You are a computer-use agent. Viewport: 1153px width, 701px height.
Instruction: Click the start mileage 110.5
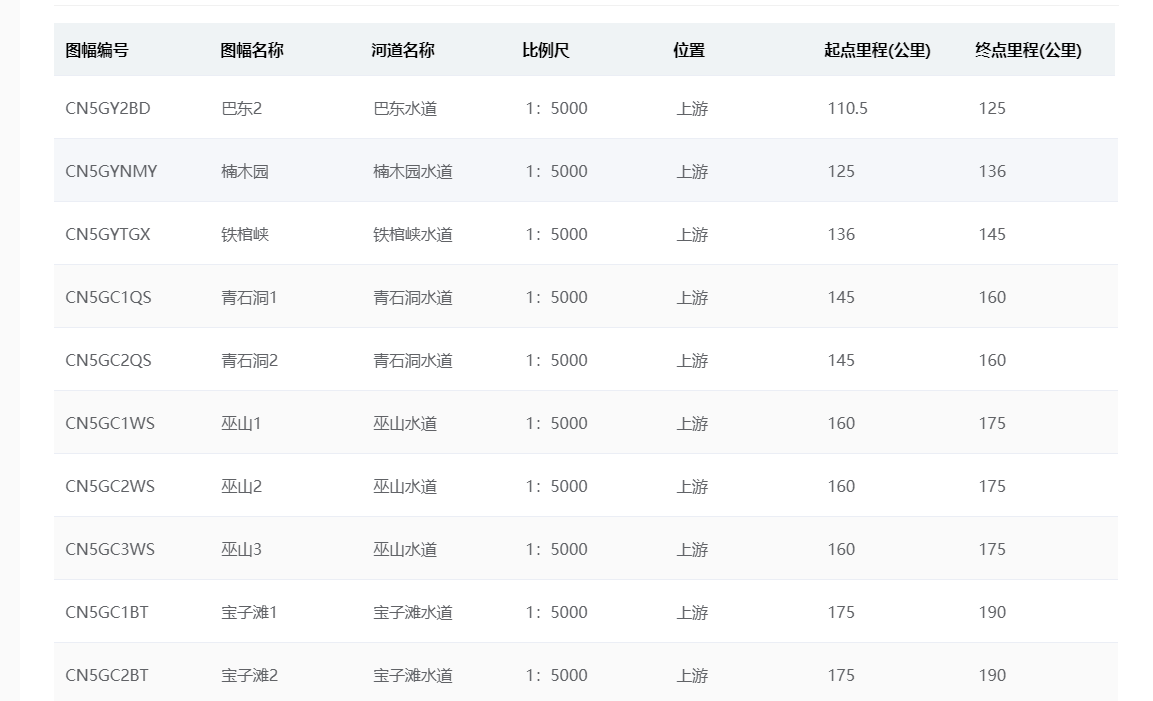click(x=848, y=108)
